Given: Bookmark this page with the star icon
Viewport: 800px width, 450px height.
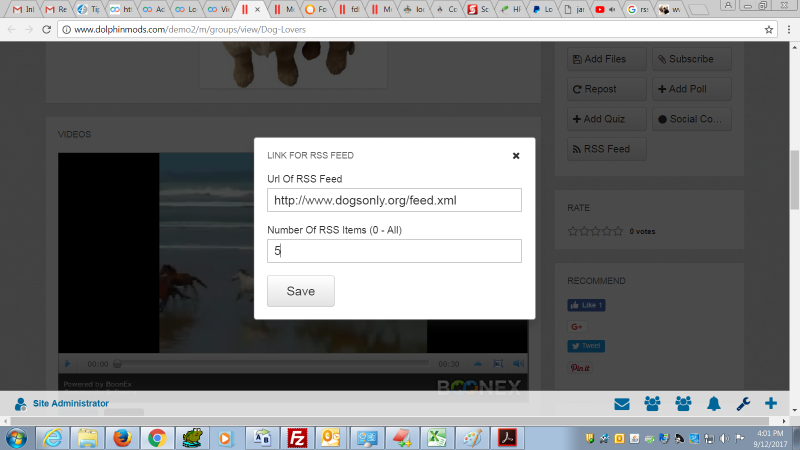Looking at the screenshot, I should point(769,30).
